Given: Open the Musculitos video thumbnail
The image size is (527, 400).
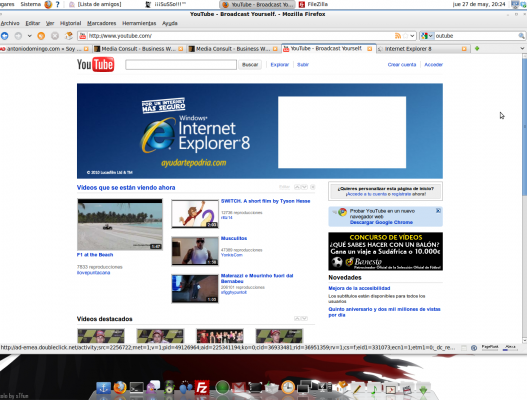Looking at the screenshot, I should point(195,251).
